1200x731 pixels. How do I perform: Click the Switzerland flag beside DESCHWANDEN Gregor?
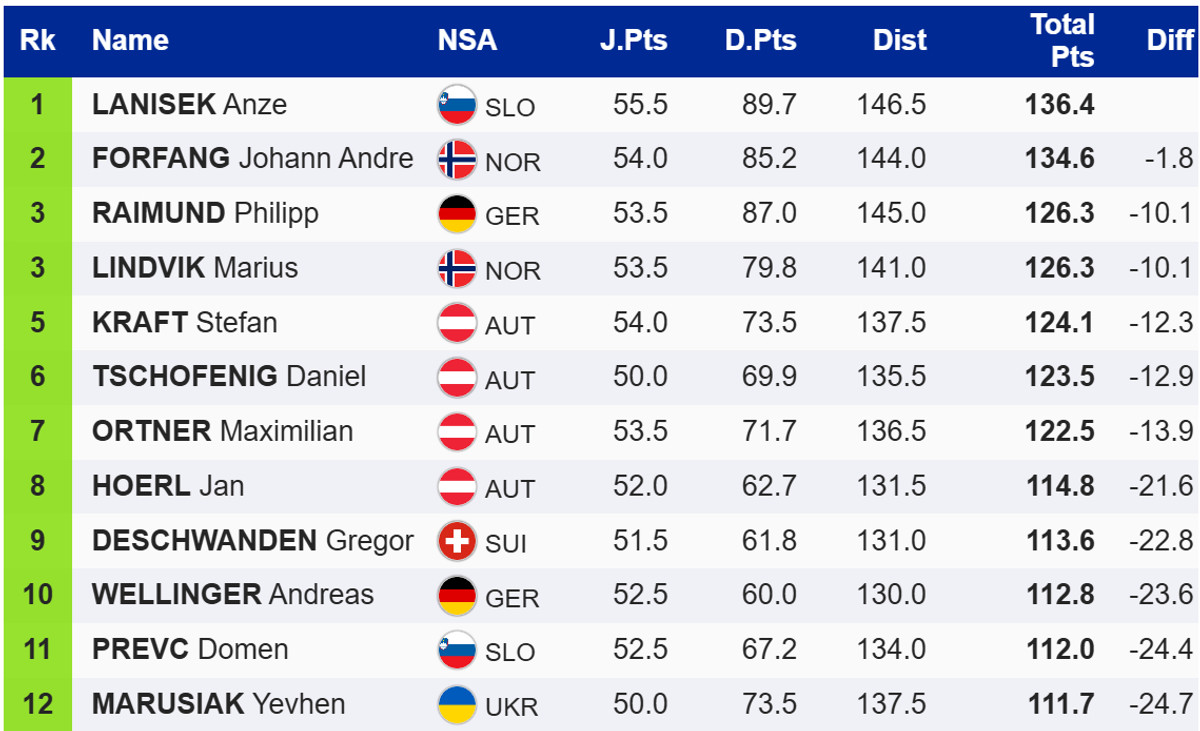tap(457, 541)
